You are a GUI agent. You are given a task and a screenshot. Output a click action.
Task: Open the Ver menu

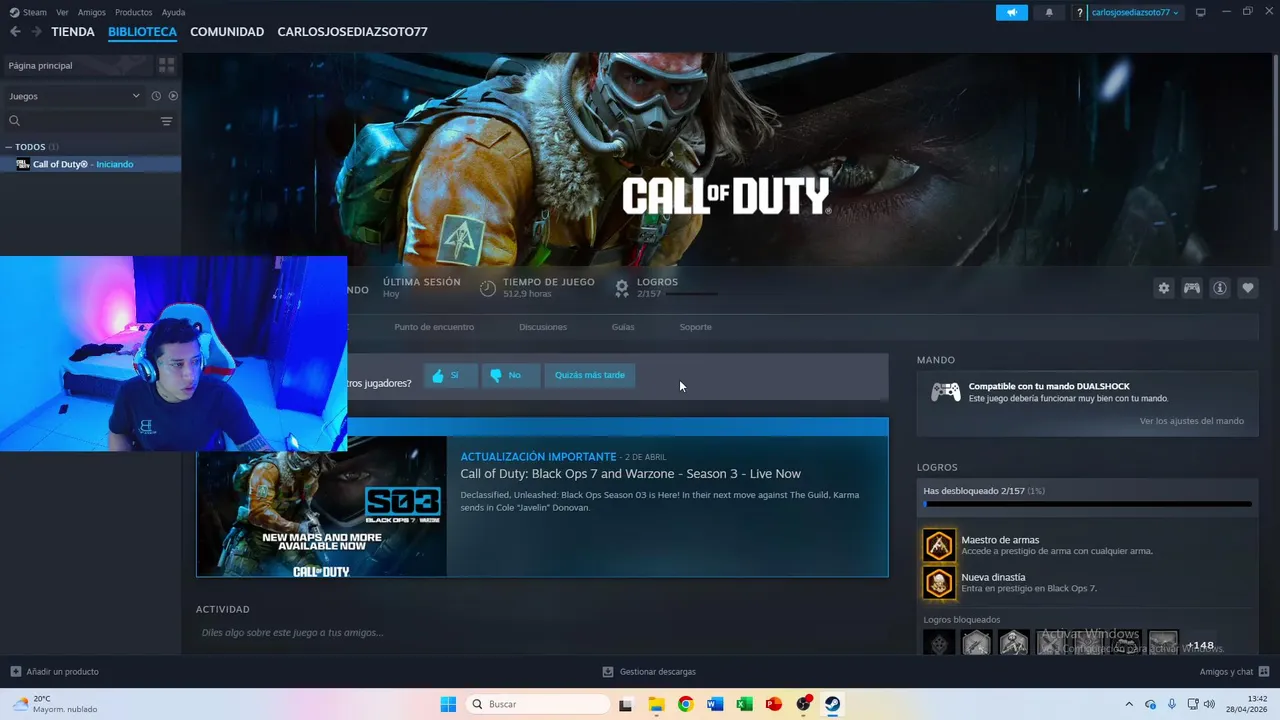click(62, 12)
